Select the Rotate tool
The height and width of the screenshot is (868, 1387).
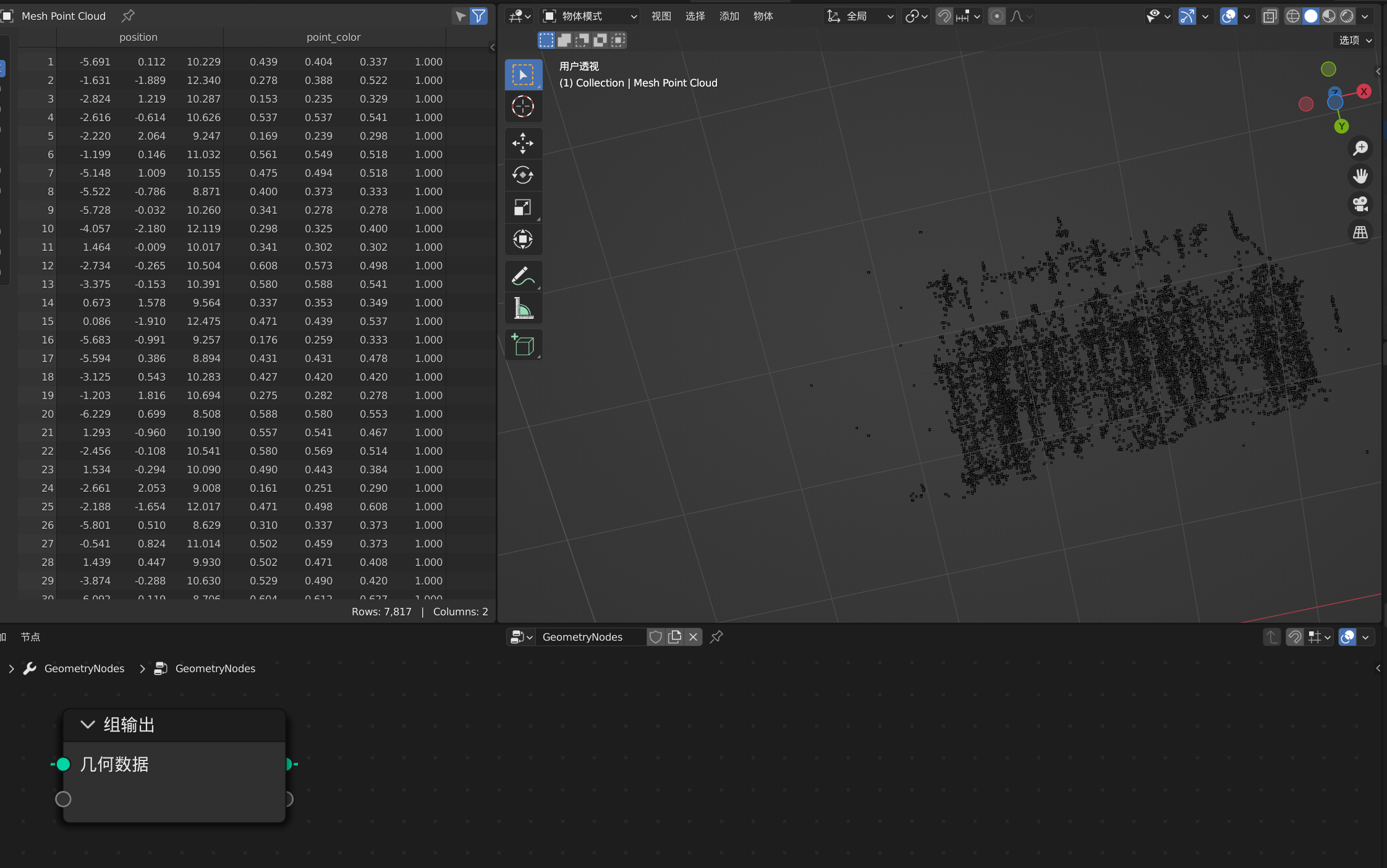(x=522, y=175)
